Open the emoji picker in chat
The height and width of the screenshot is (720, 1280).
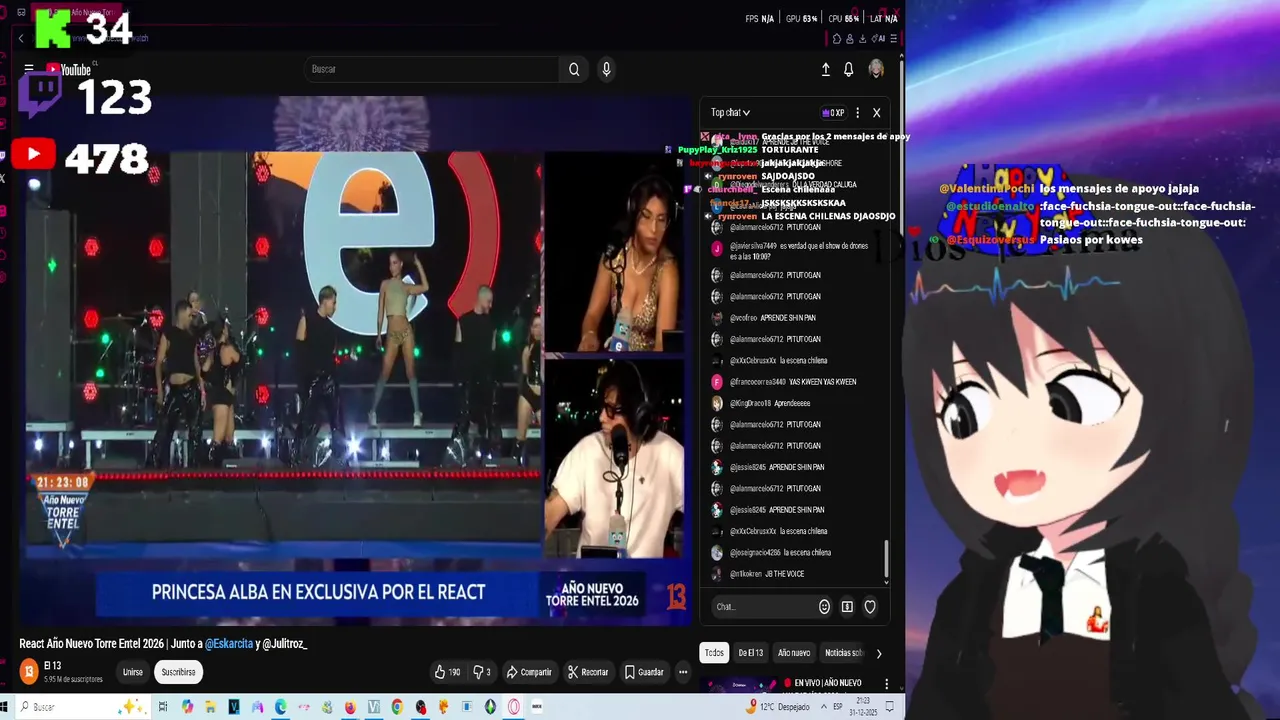click(824, 607)
